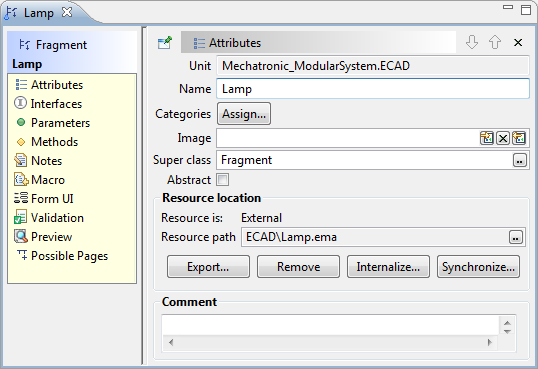Move to previous section with up arrow

coord(494,43)
